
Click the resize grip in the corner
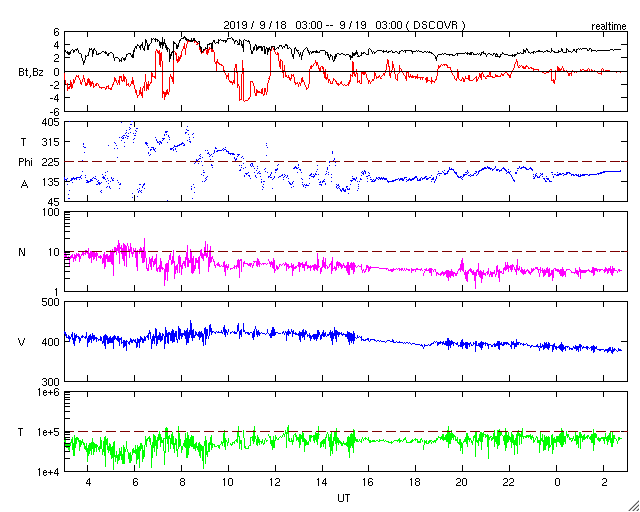633,505
